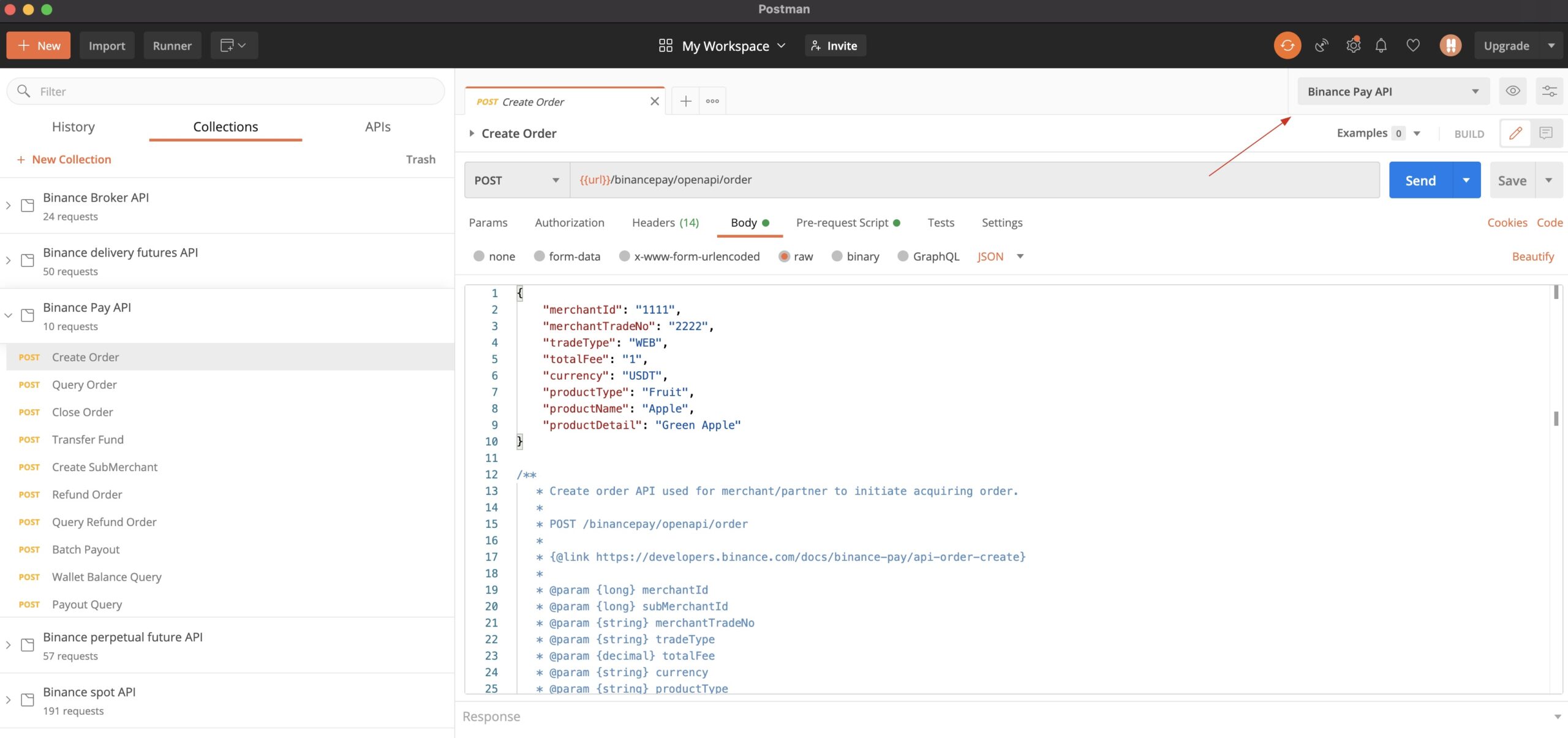Screen dimensions: 1568x738
Task: Open a new request tab with plus
Action: pos(685,101)
